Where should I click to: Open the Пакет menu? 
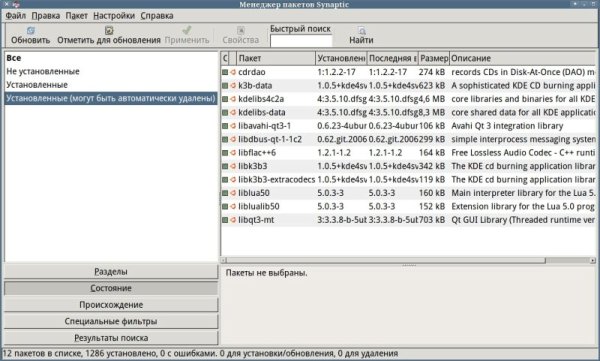77,16
